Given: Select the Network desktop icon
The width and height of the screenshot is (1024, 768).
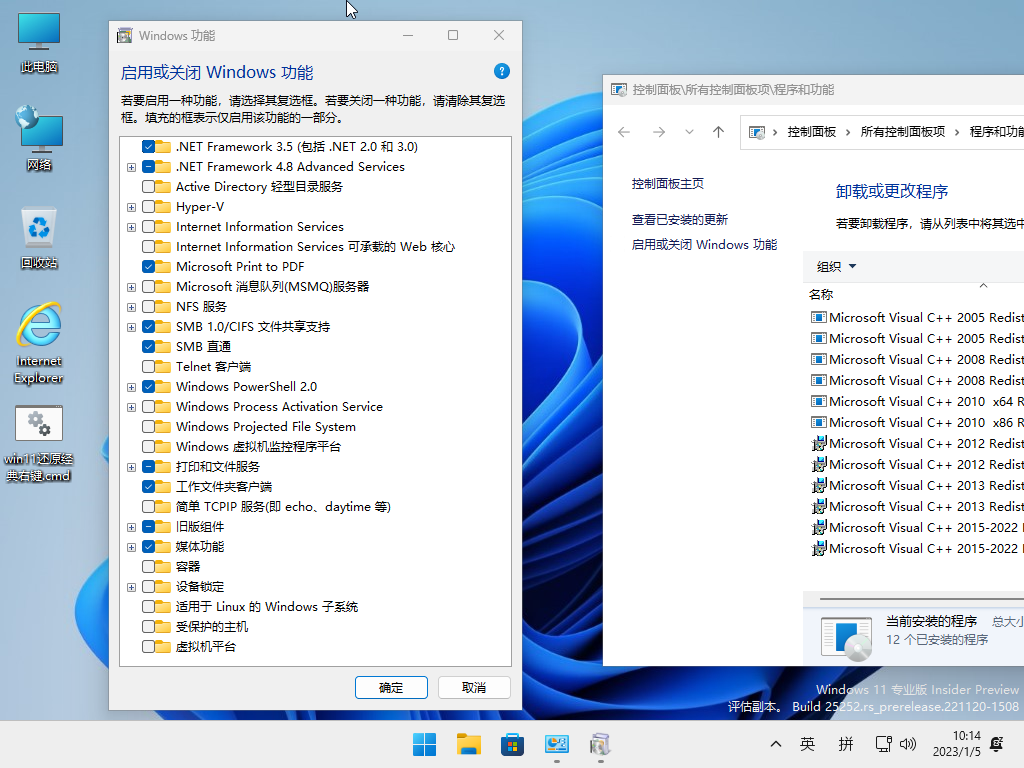Looking at the screenshot, I should [x=39, y=138].
